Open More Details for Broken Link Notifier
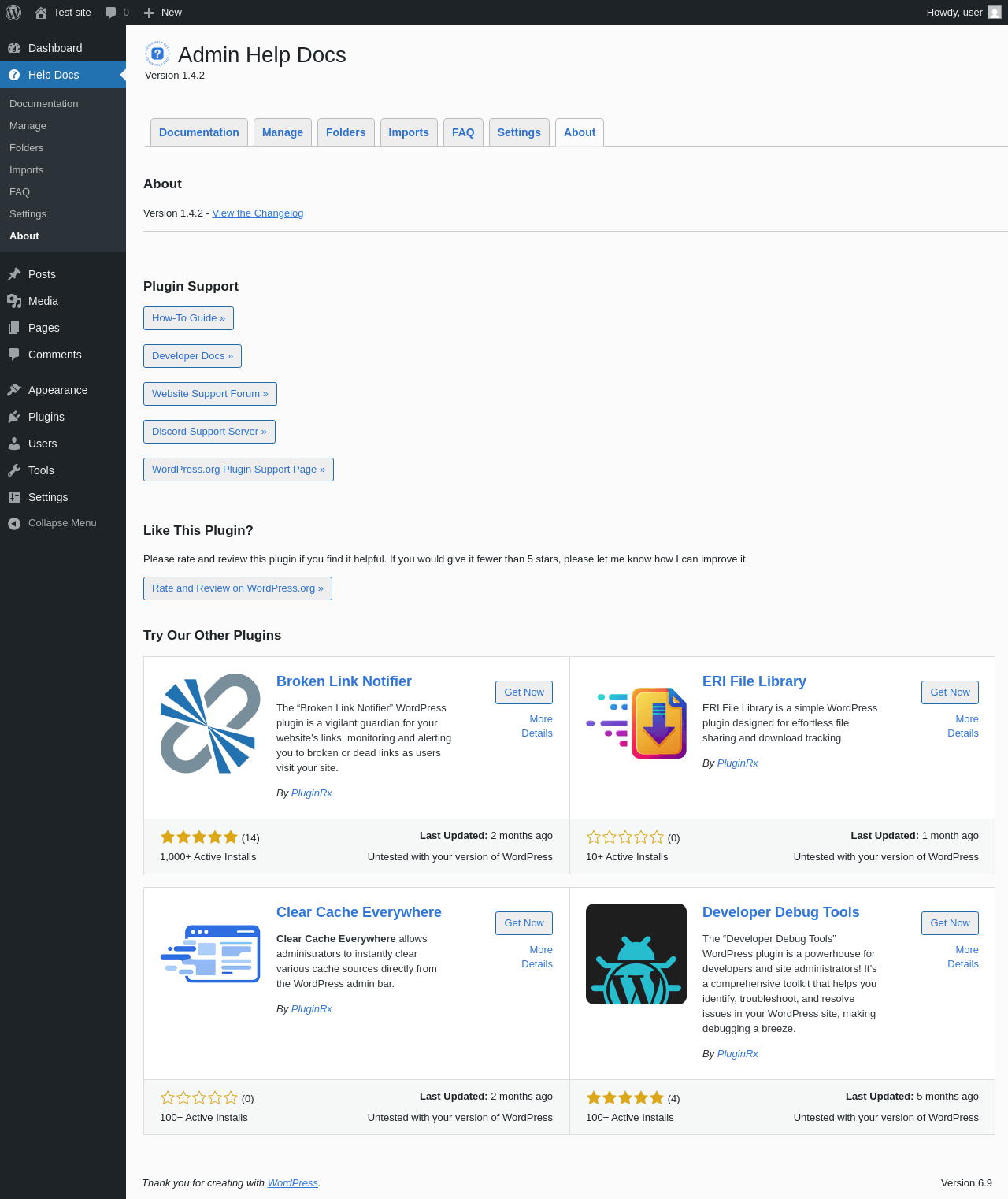Viewport: 1008px width, 1199px height. coord(537,726)
